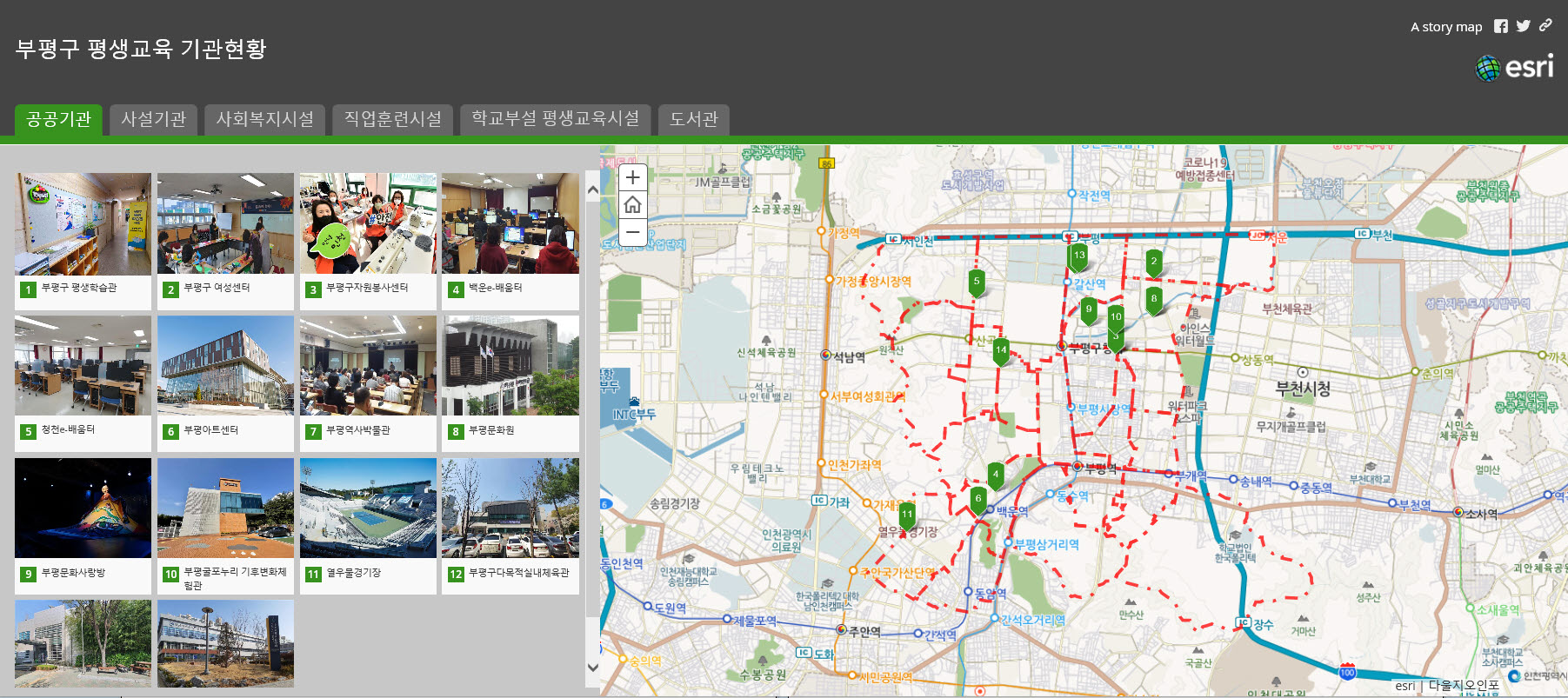Zoom in on the map
Viewport: 1568px width, 698px height.
pyautogui.click(x=632, y=177)
